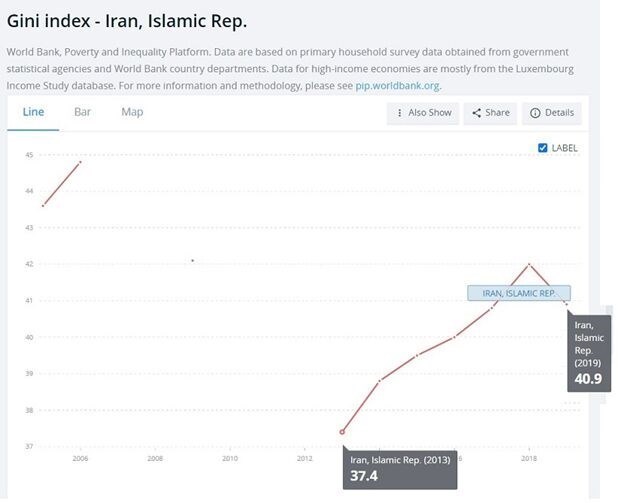Screen dimensions: 618x503
Task: Uncheck the LABEL checkbox
Action: [x=543, y=148]
